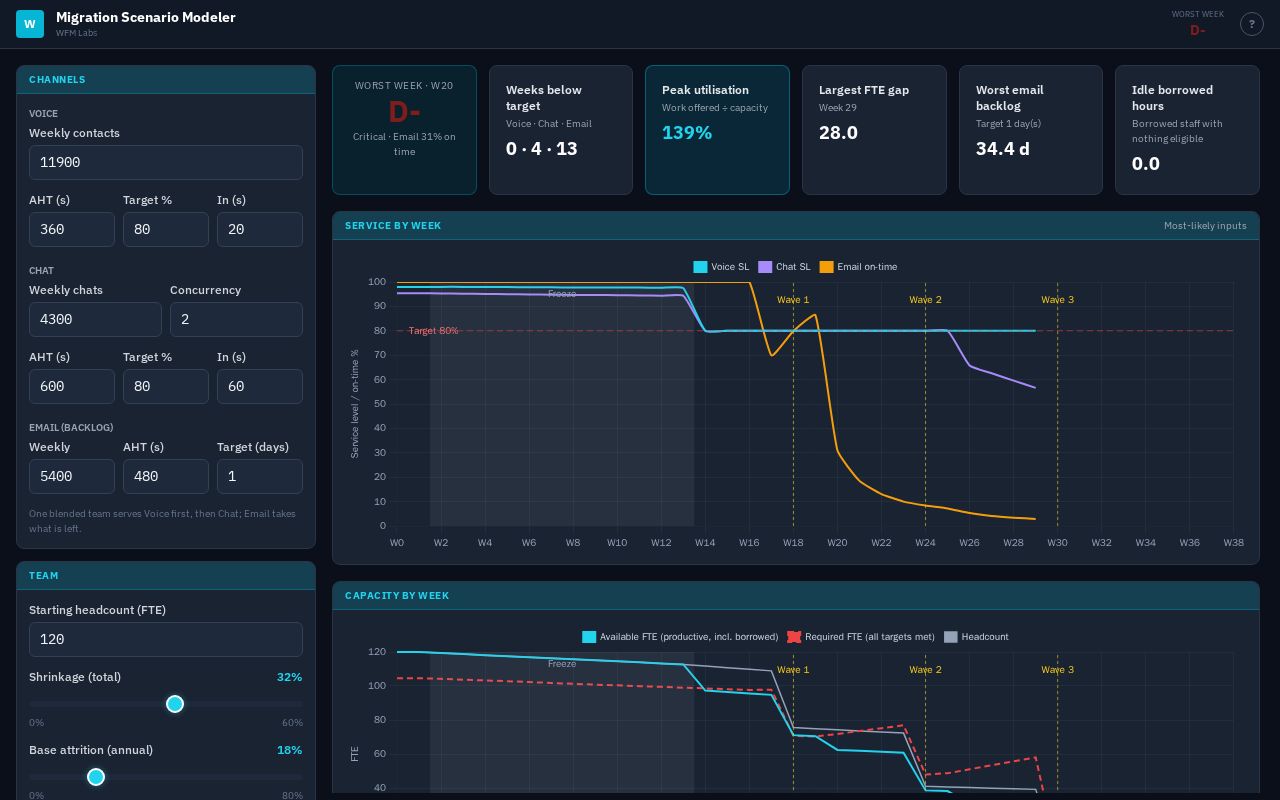The width and height of the screenshot is (1280, 800).
Task: Toggle Email on-time legend swatch
Action: point(826,267)
